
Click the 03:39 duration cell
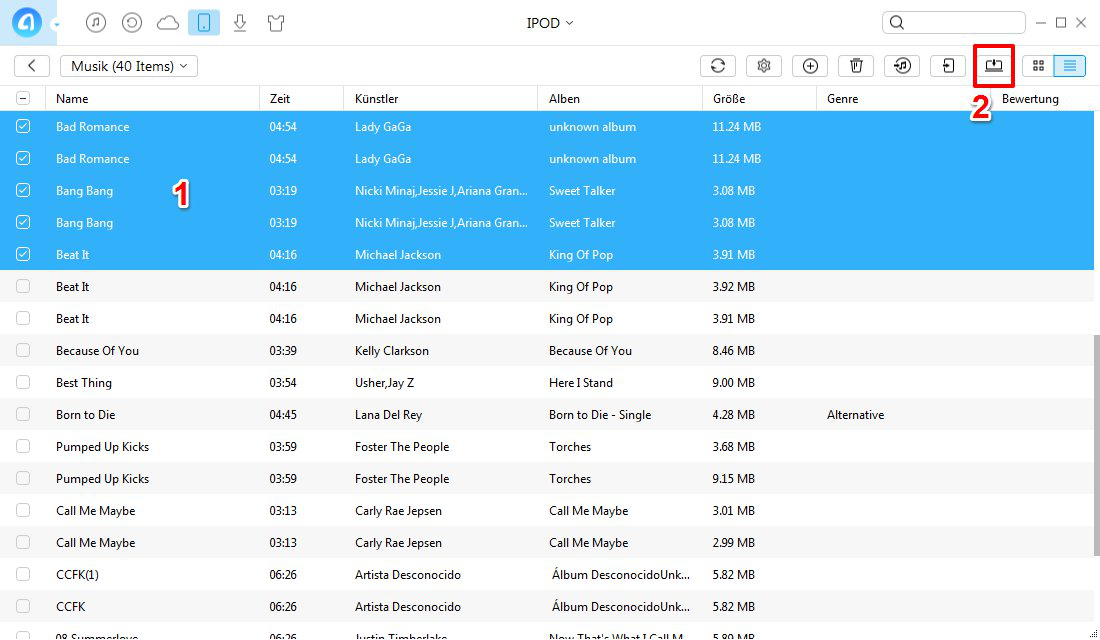point(283,351)
